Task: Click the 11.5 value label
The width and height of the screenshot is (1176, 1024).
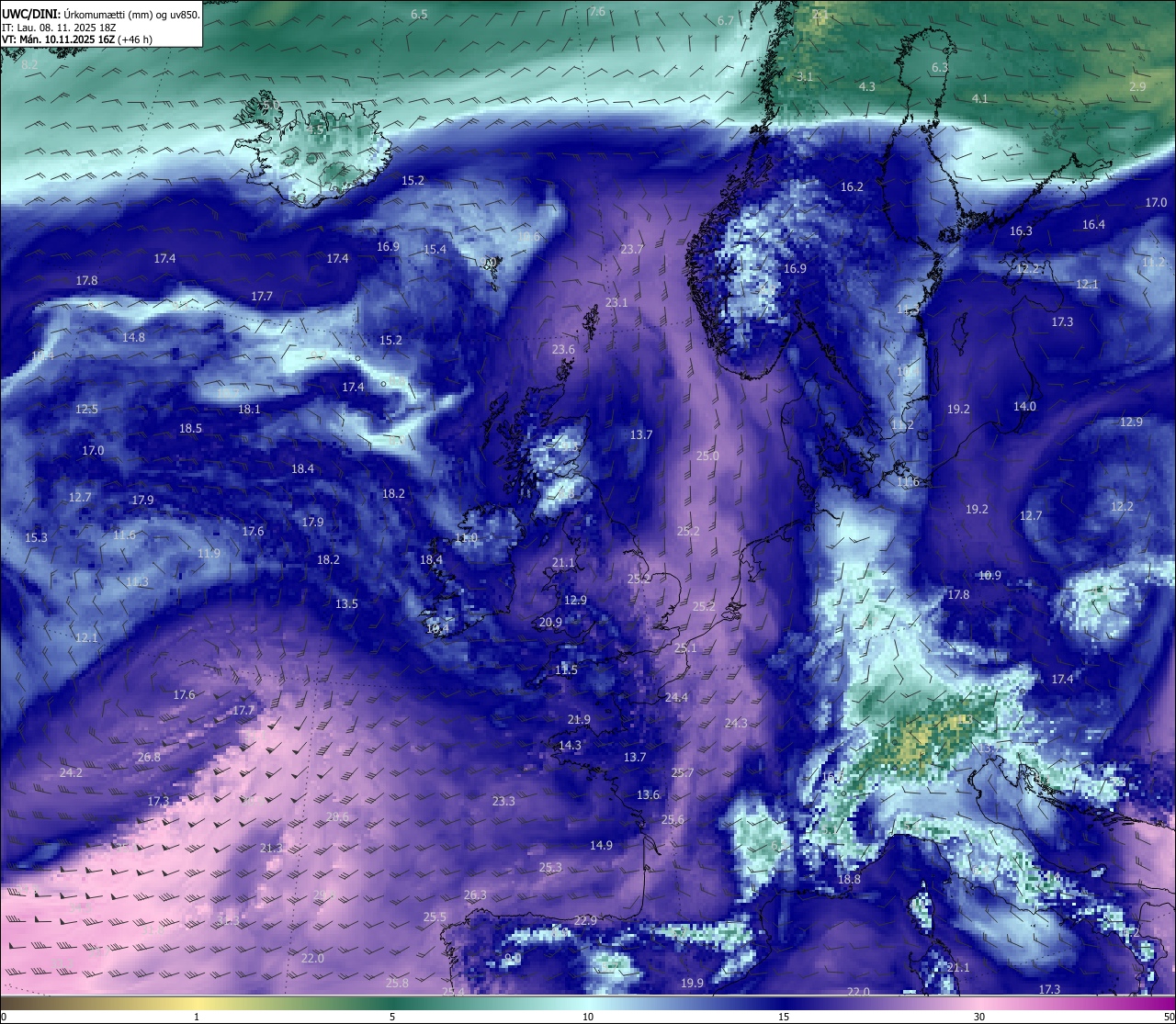Action: (x=566, y=670)
